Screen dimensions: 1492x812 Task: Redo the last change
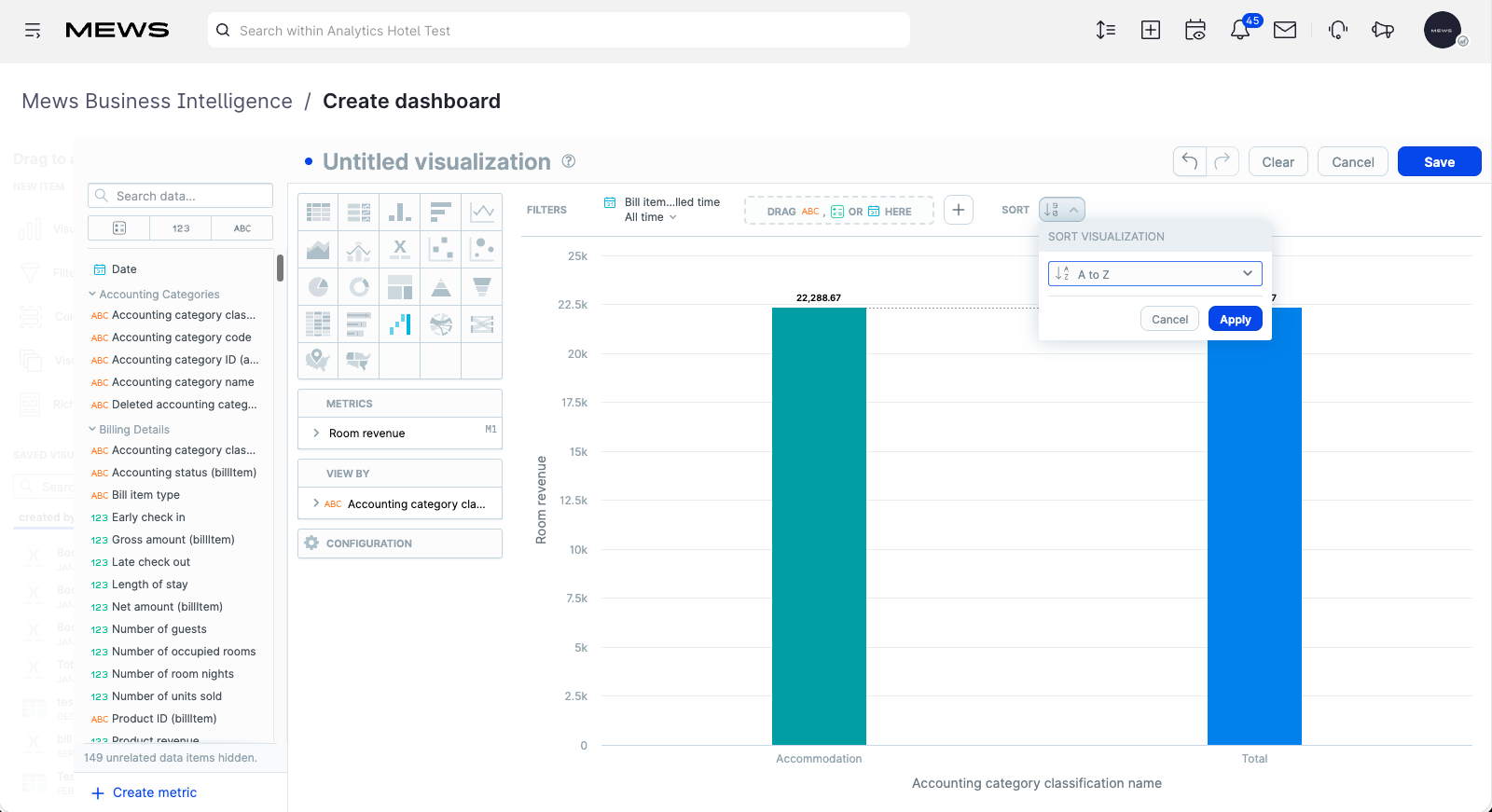coord(1223,161)
